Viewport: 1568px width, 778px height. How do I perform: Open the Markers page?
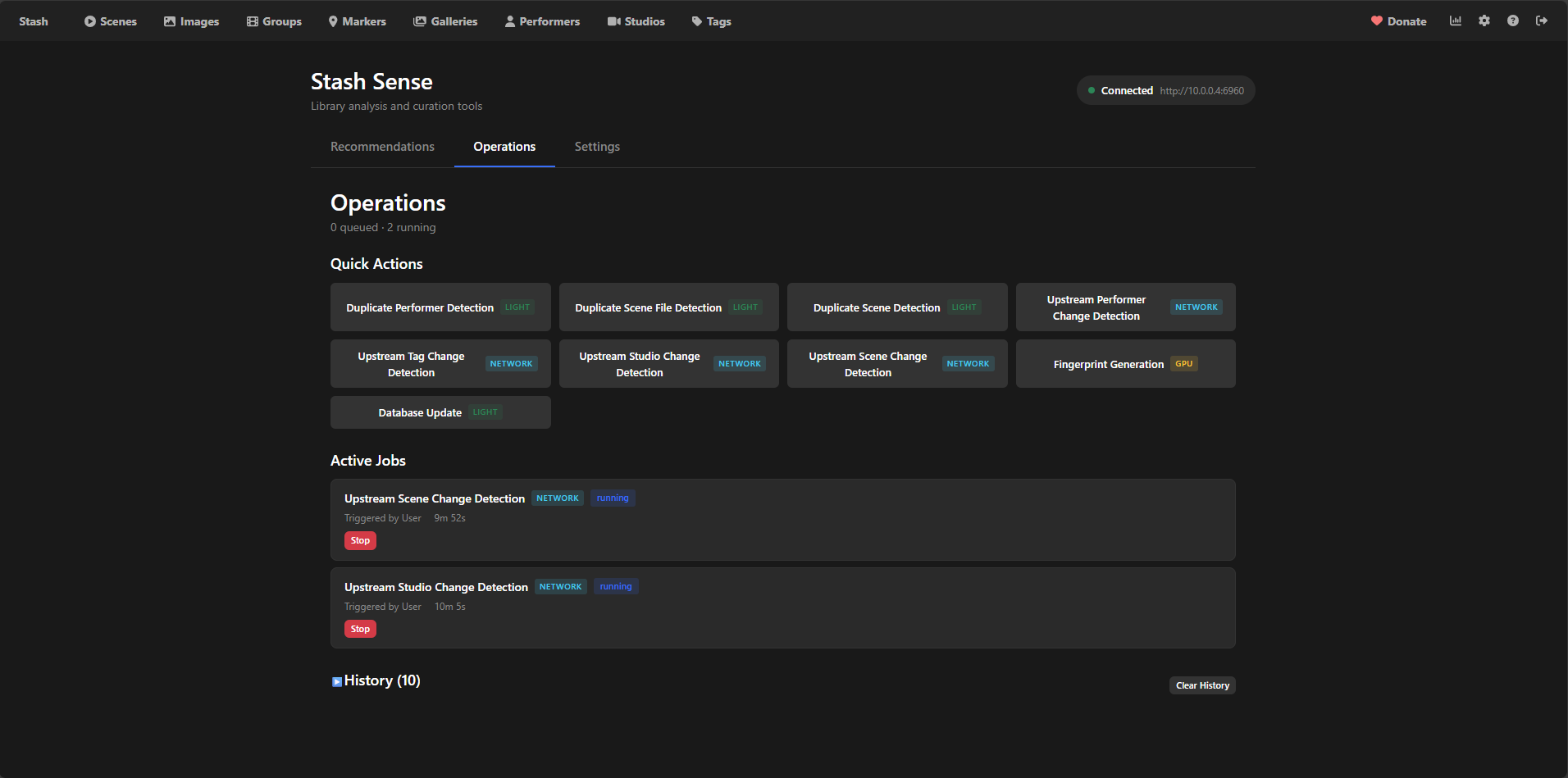(x=357, y=21)
